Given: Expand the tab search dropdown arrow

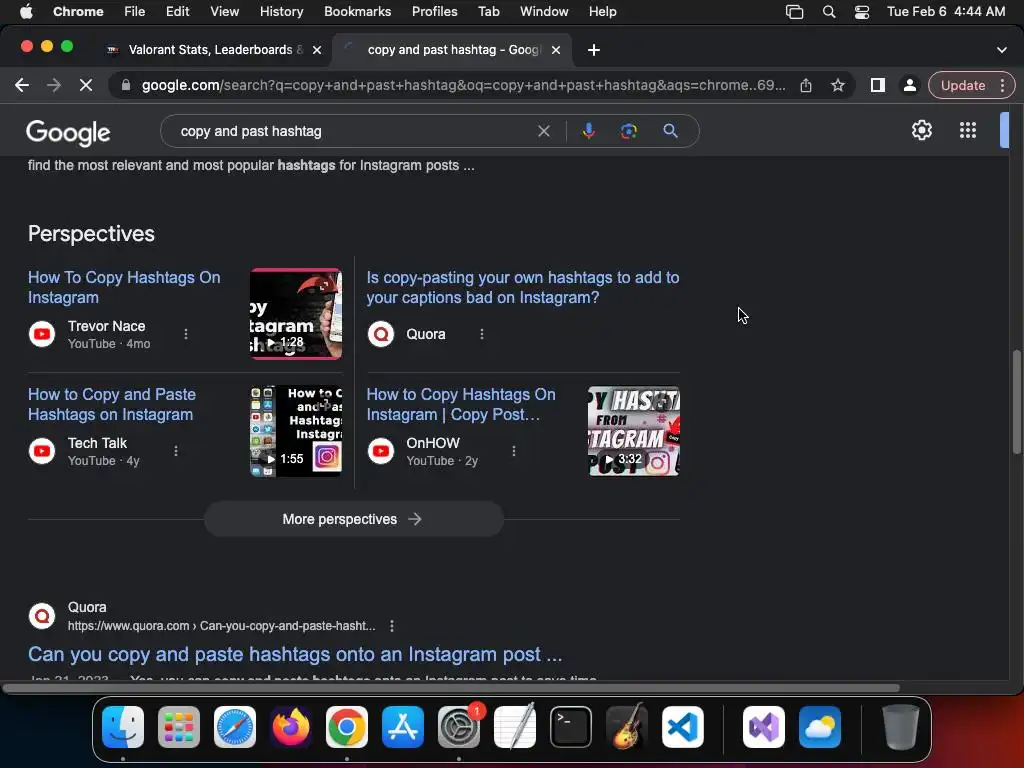Looking at the screenshot, I should pyautogui.click(x=1002, y=50).
